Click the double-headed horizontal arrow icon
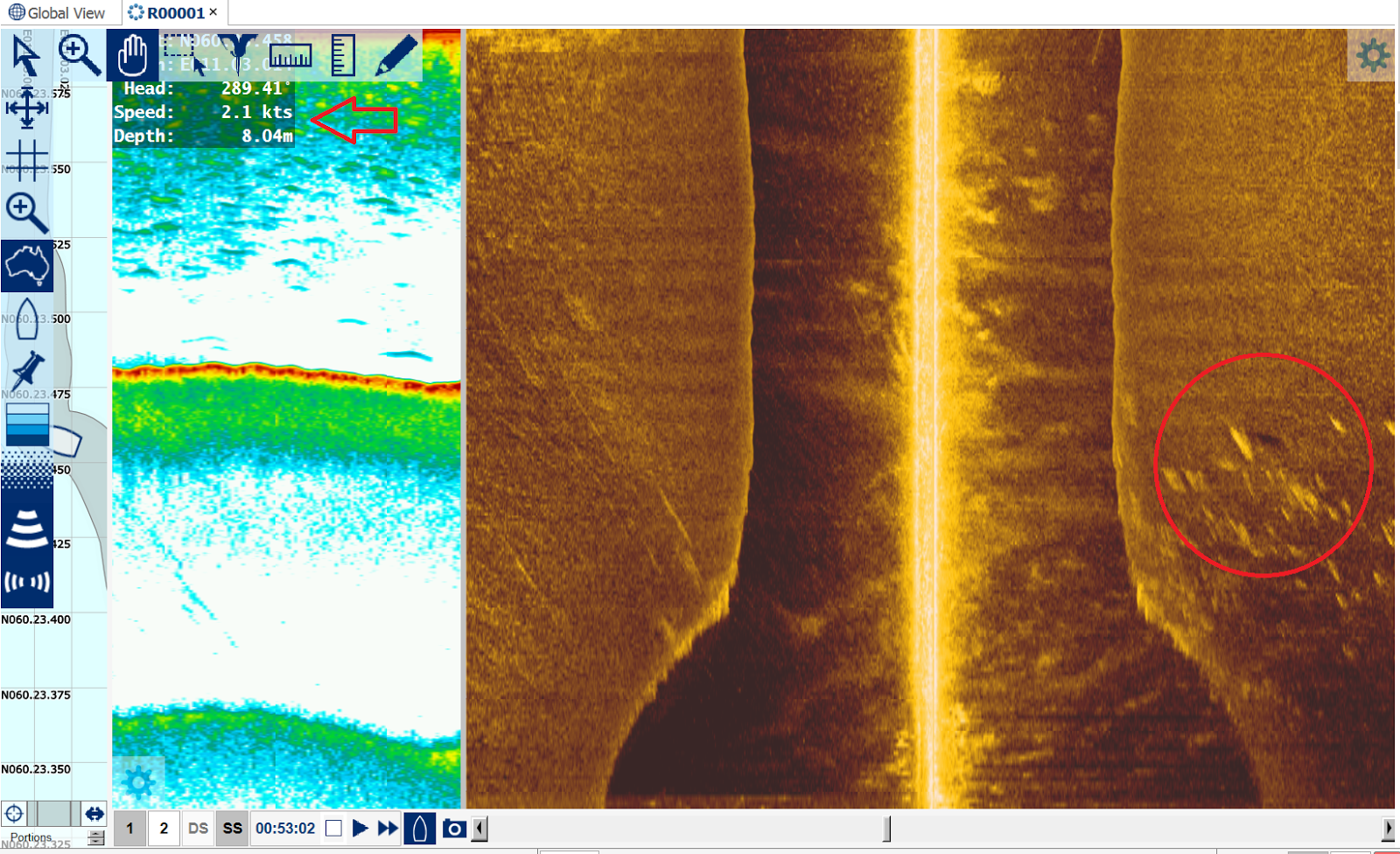This screenshot has width=1400, height=854. [x=94, y=814]
